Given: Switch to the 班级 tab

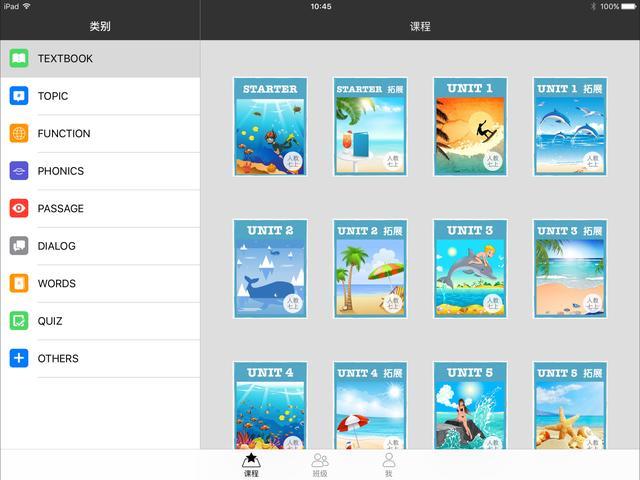Looking at the screenshot, I should (320, 465).
